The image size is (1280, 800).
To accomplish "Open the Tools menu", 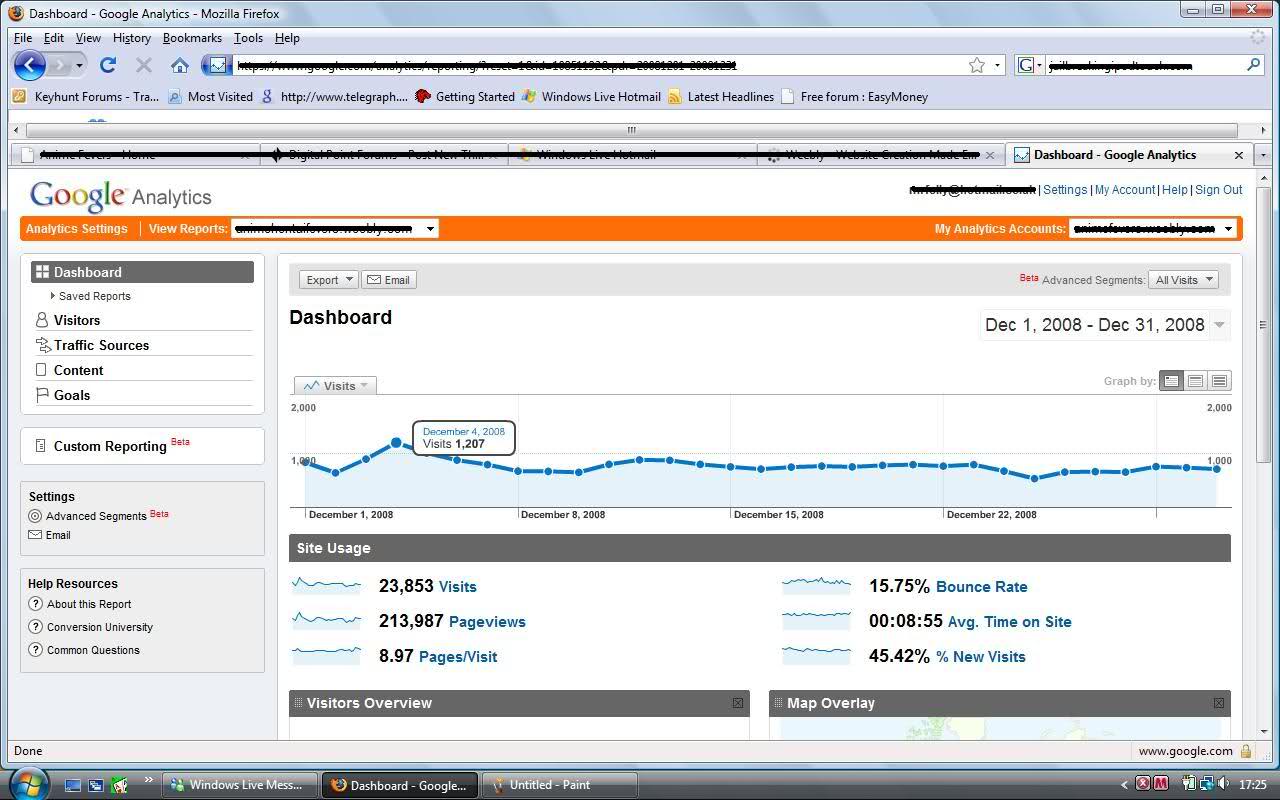I will point(248,38).
